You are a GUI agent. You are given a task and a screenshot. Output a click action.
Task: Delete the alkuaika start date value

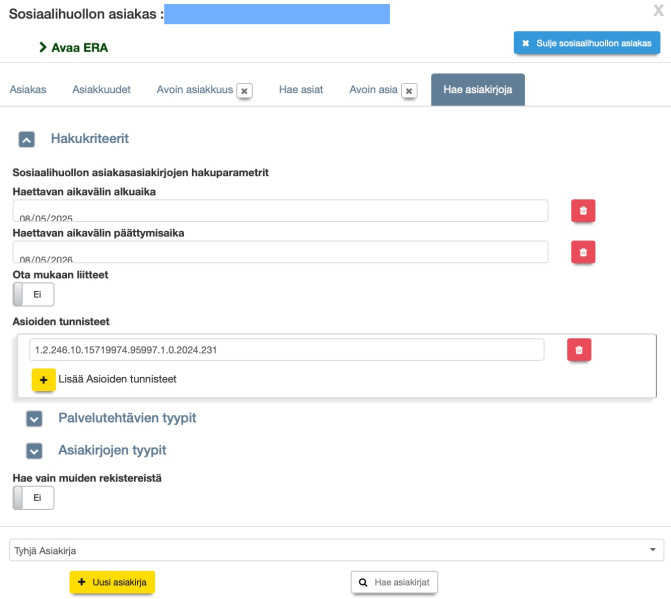click(583, 211)
